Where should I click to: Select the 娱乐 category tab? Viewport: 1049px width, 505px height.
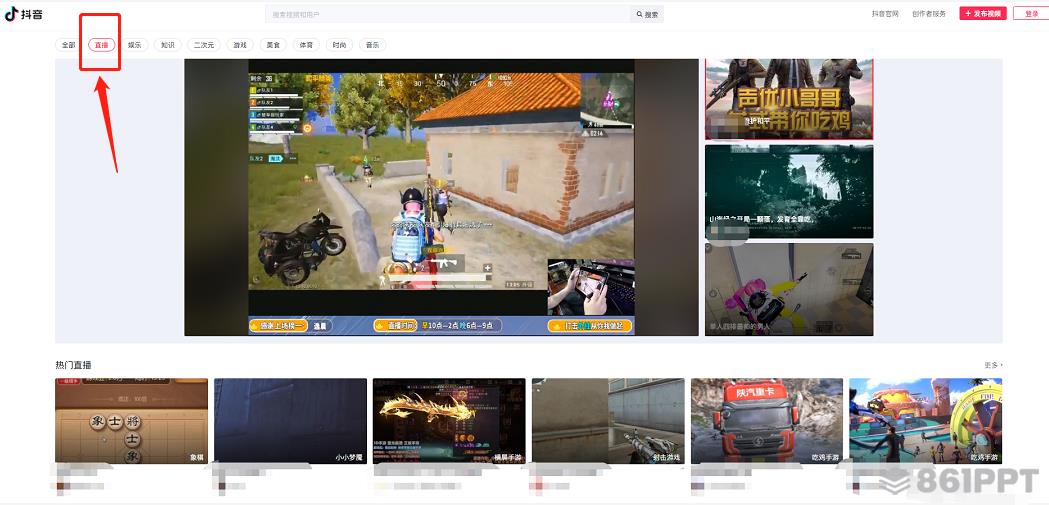pyautogui.click(x=134, y=45)
